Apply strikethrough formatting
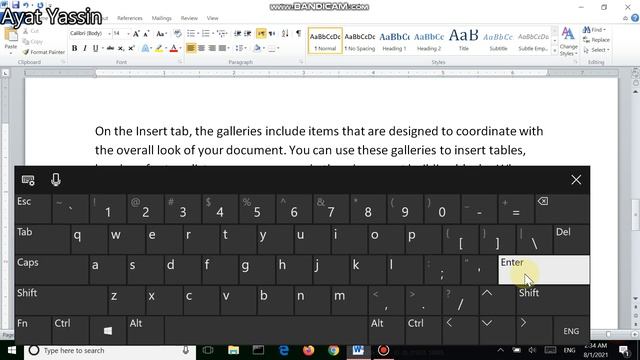Screen dimensions: 640x360 (x=110, y=48)
